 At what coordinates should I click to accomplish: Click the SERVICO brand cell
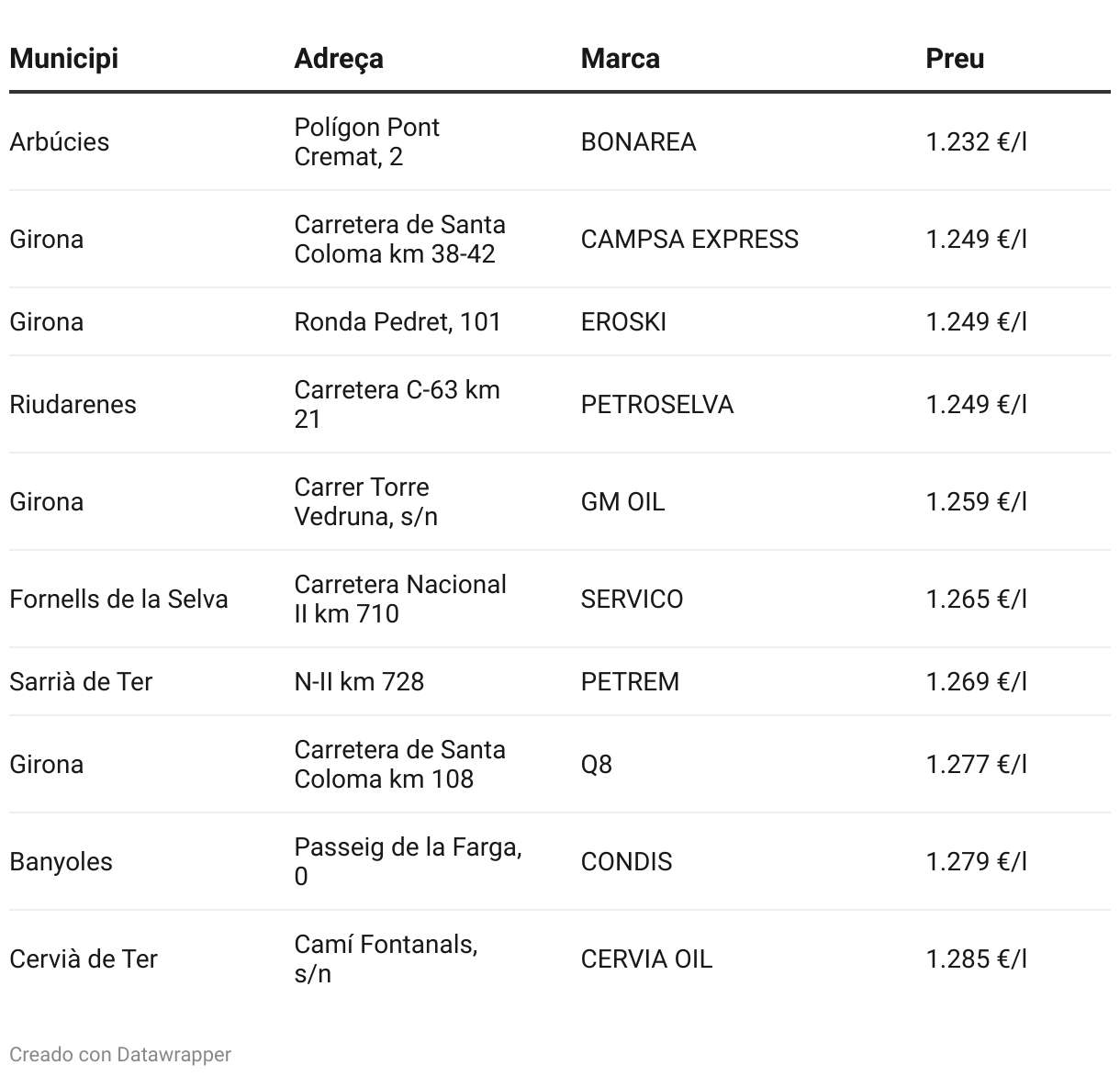(x=633, y=600)
